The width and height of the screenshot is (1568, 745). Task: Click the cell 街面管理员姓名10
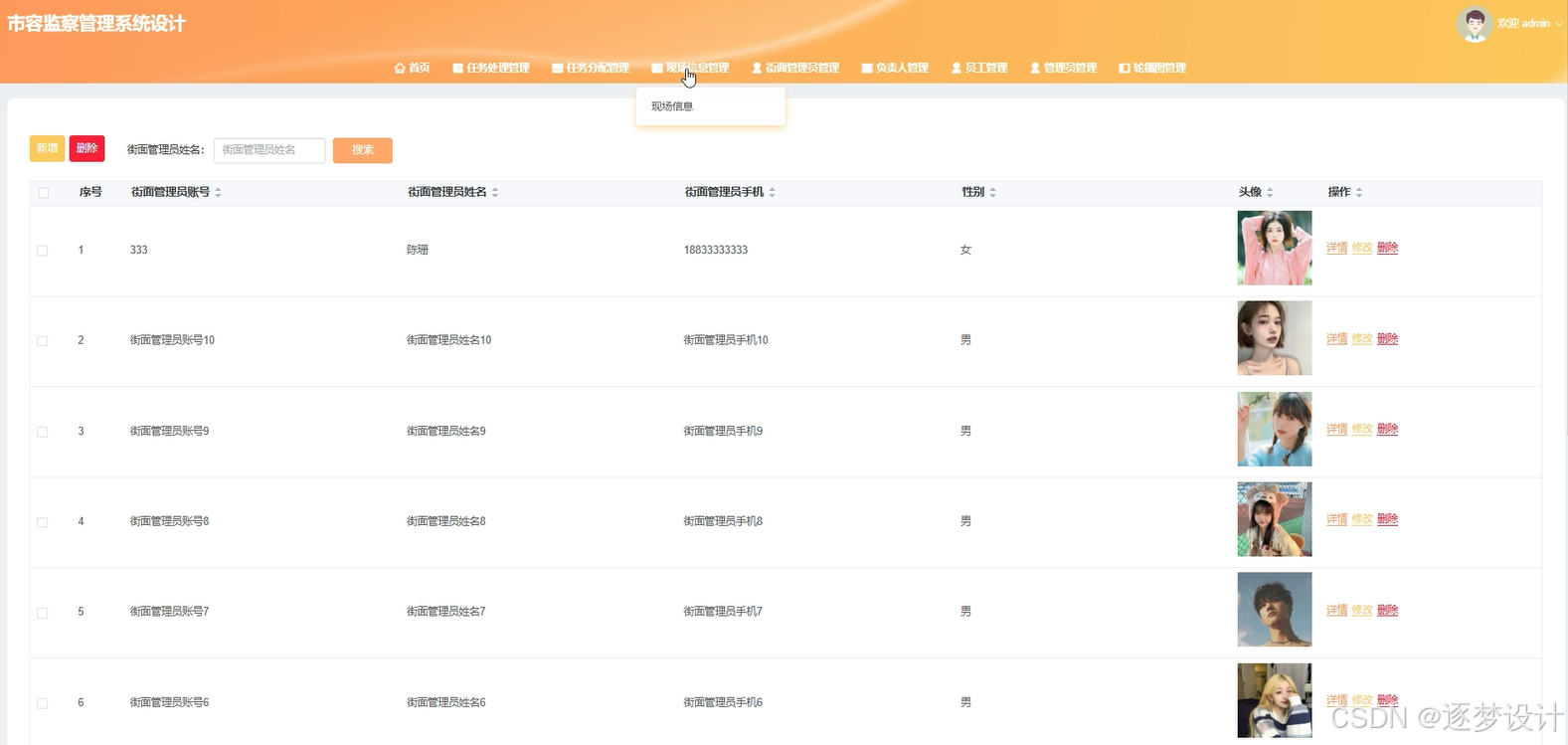(448, 340)
